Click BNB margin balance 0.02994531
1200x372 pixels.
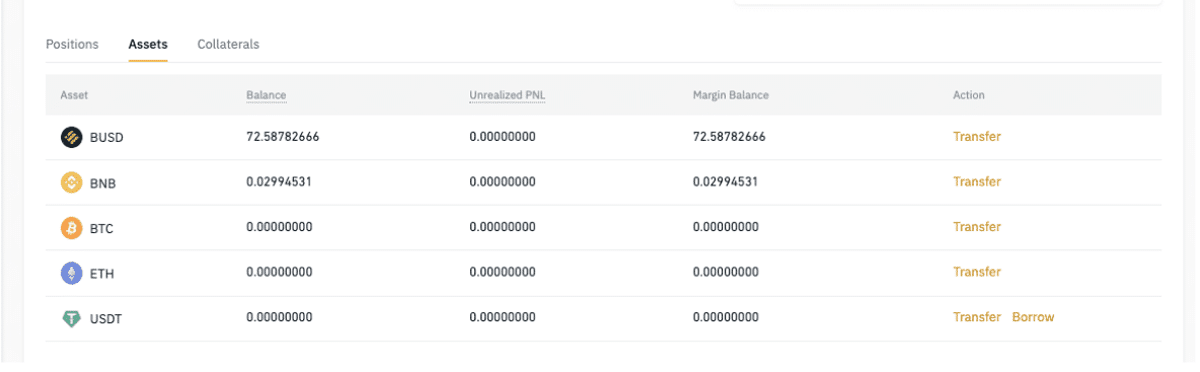click(726, 182)
